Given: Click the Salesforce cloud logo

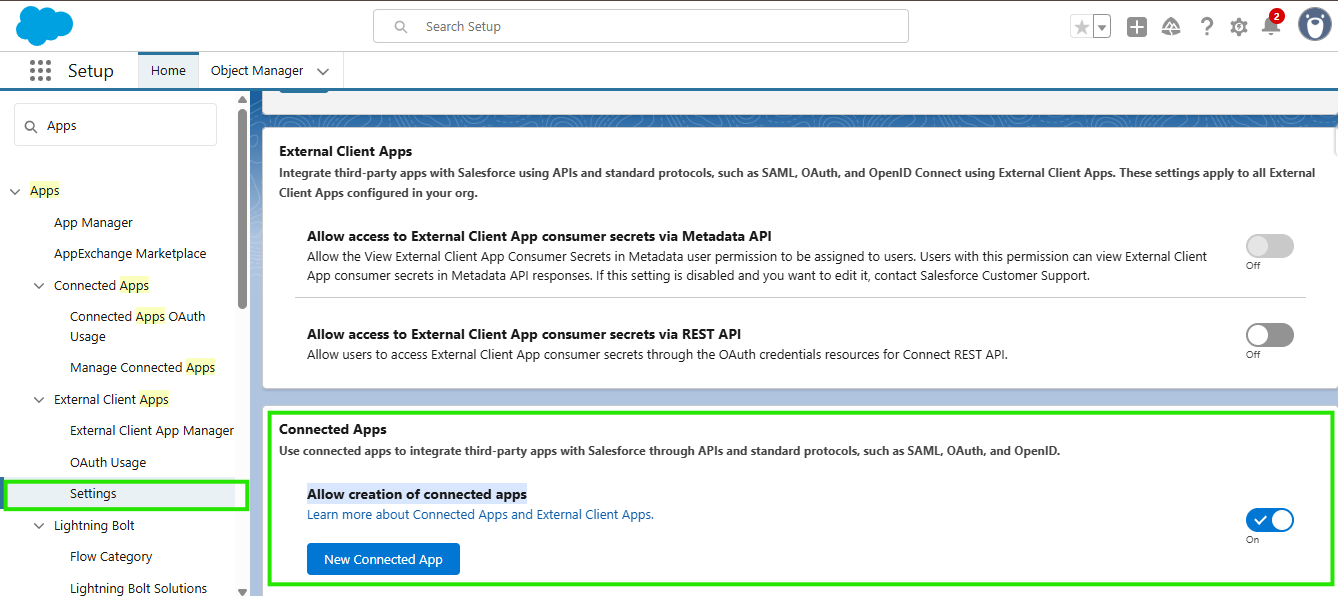Looking at the screenshot, I should pyautogui.click(x=45, y=25).
